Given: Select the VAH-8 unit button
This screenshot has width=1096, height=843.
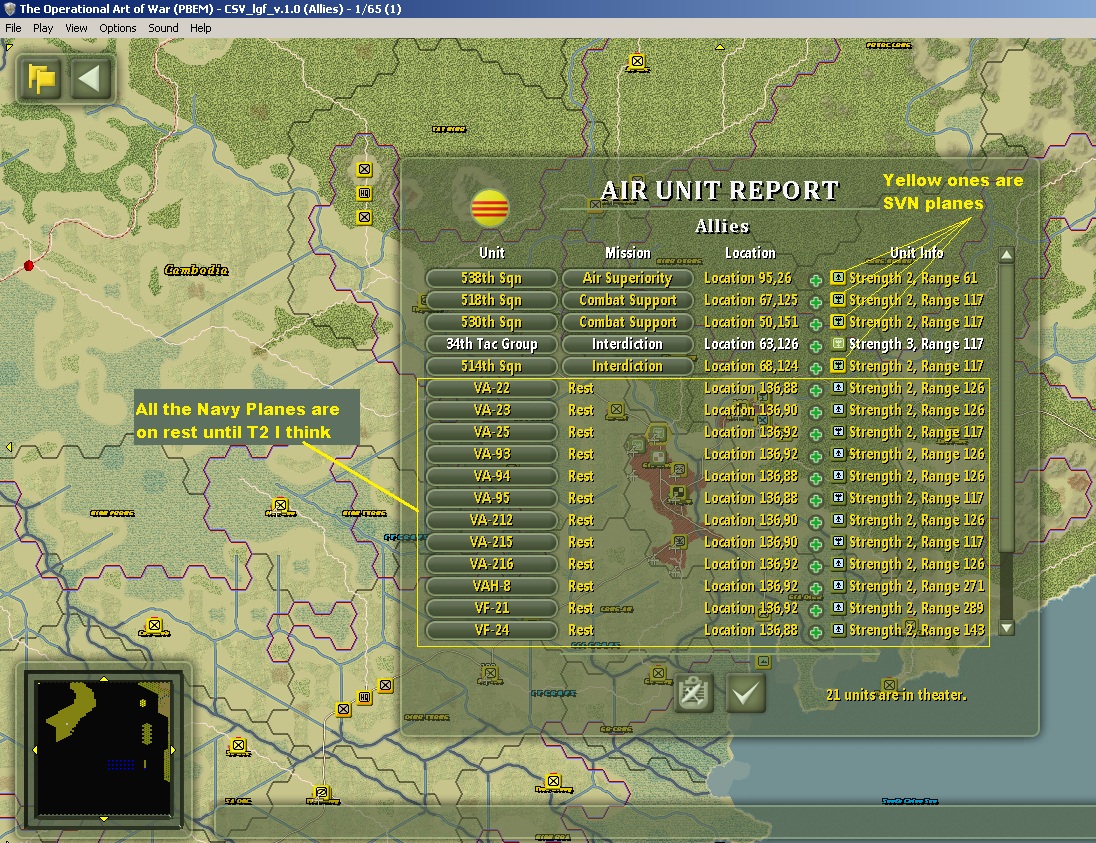Looking at the screenshot, I should point(491,586).
